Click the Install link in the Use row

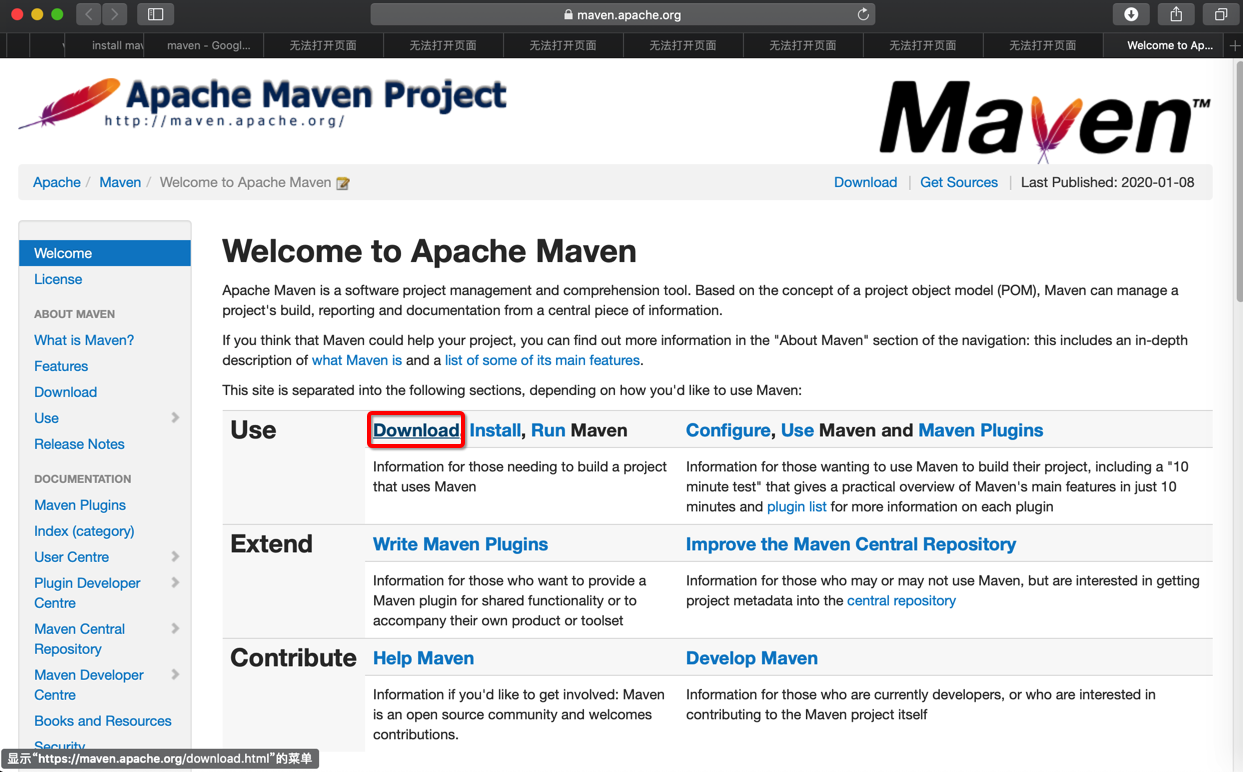tap(495, 430)
